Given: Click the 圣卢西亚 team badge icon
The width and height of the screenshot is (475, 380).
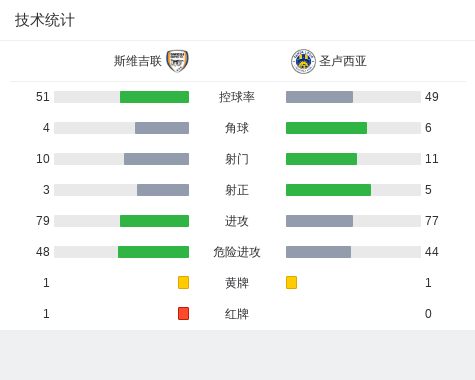Looking at the screenshot, I should [x=303, y=62].
